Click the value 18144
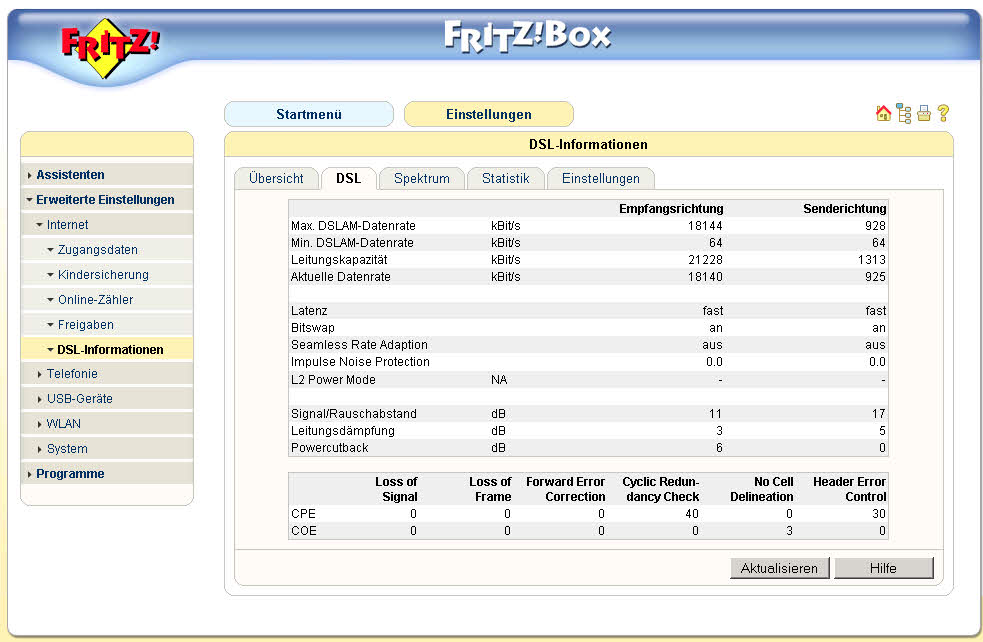 point(705,226)
